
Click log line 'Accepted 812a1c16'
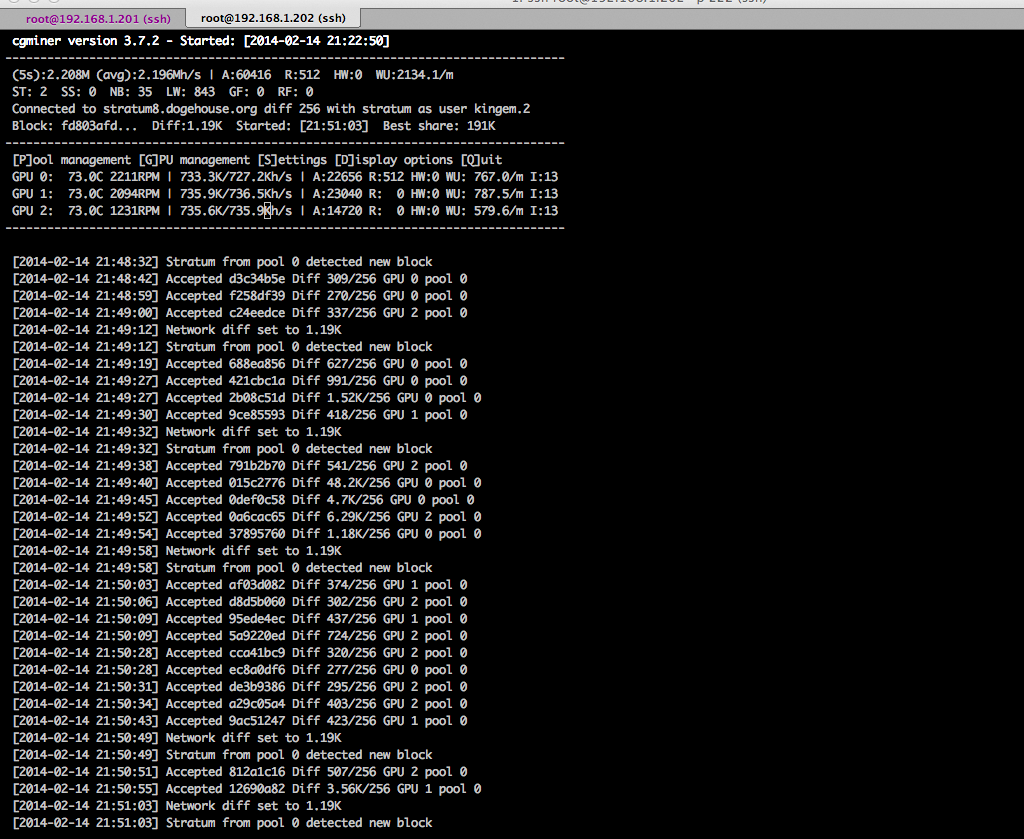coord(240,771)
